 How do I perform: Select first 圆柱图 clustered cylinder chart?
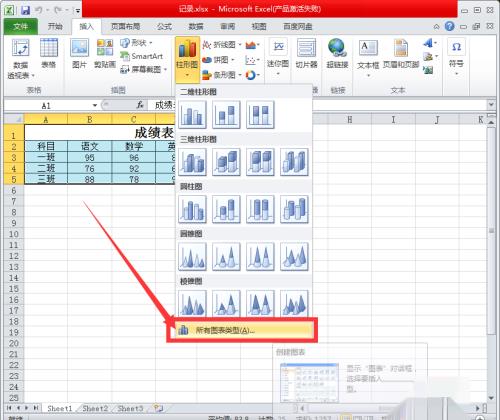pyautogui.click(x=192, y=209)
